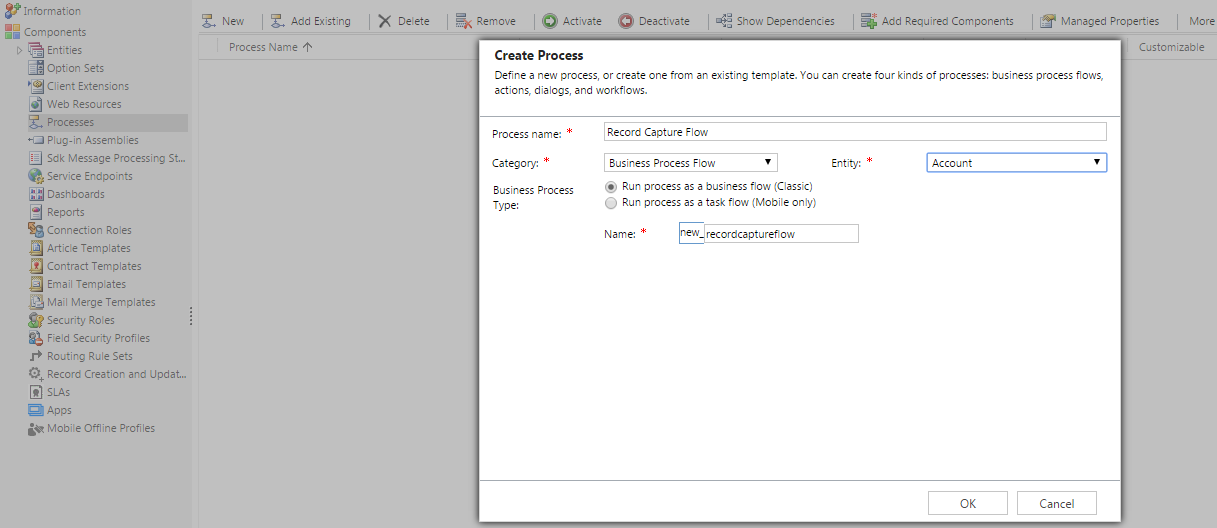The width and height of the screenshot is (1217, 528).
Task: Click the sidebar splitter handle dots
Action: (x=191, y=316)
